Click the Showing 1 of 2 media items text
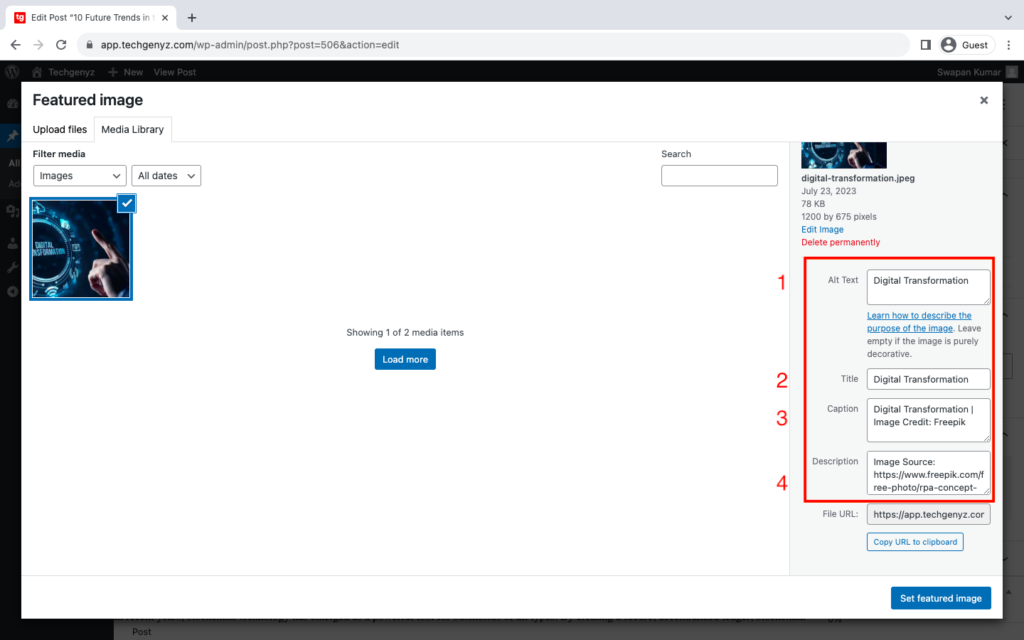This screenshot has width=1024, height=640. point(405,332)
